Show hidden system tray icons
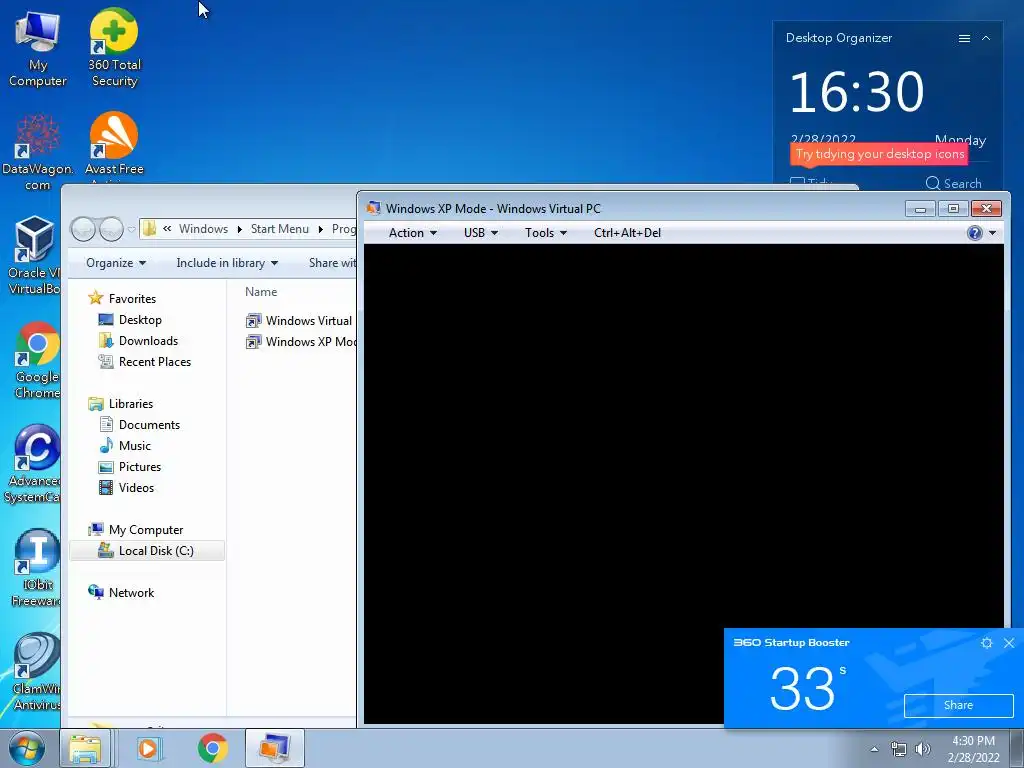1024x768 pixels. [874, 749]
